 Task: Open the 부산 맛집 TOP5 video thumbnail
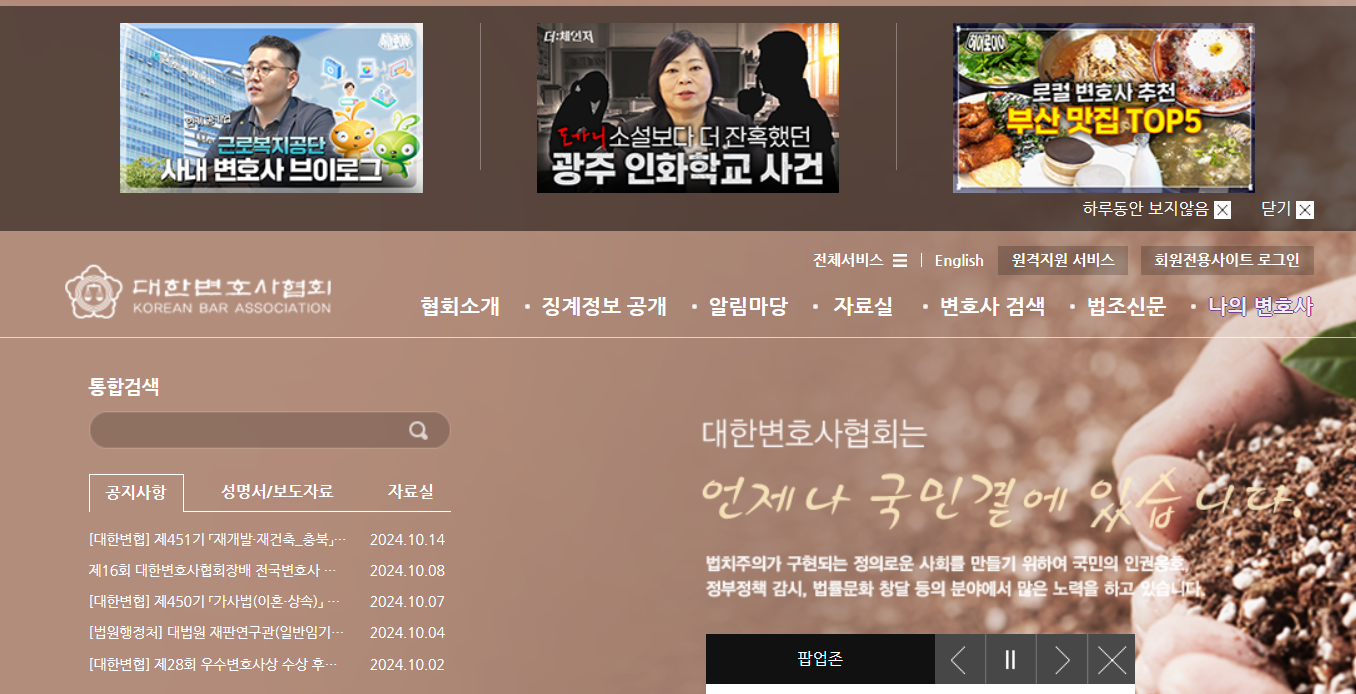1103,108
